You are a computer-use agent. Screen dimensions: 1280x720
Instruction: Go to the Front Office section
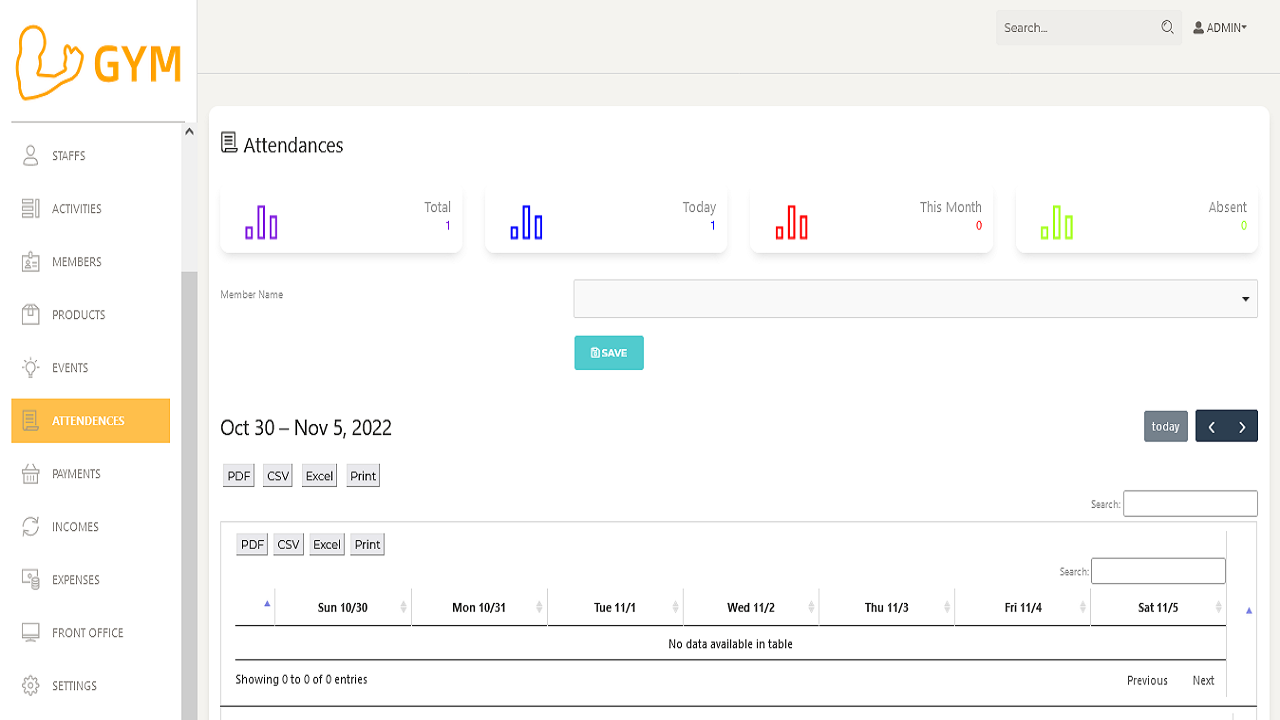coord(86,632)
